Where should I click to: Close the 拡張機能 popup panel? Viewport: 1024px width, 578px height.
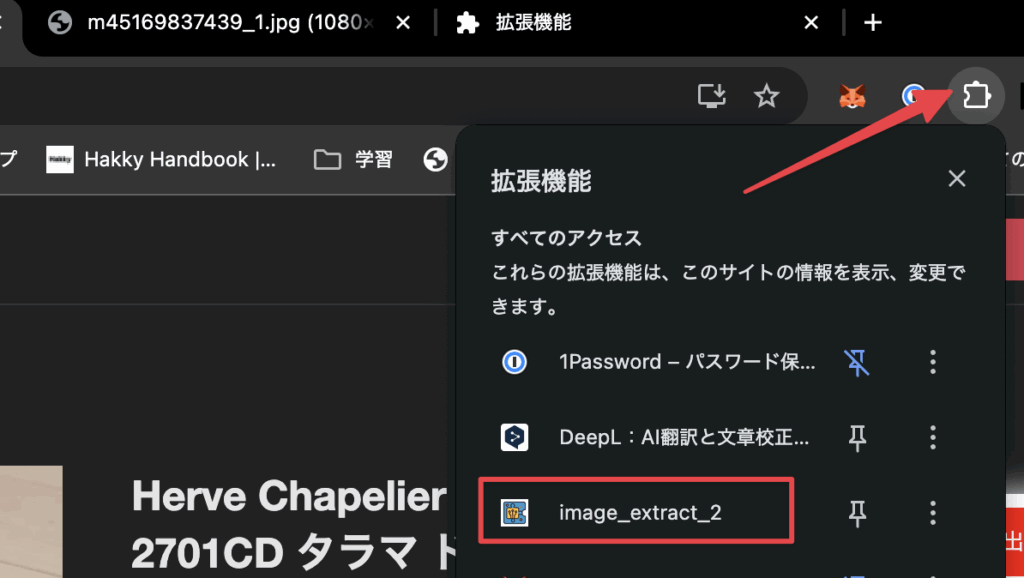[957, 179]
